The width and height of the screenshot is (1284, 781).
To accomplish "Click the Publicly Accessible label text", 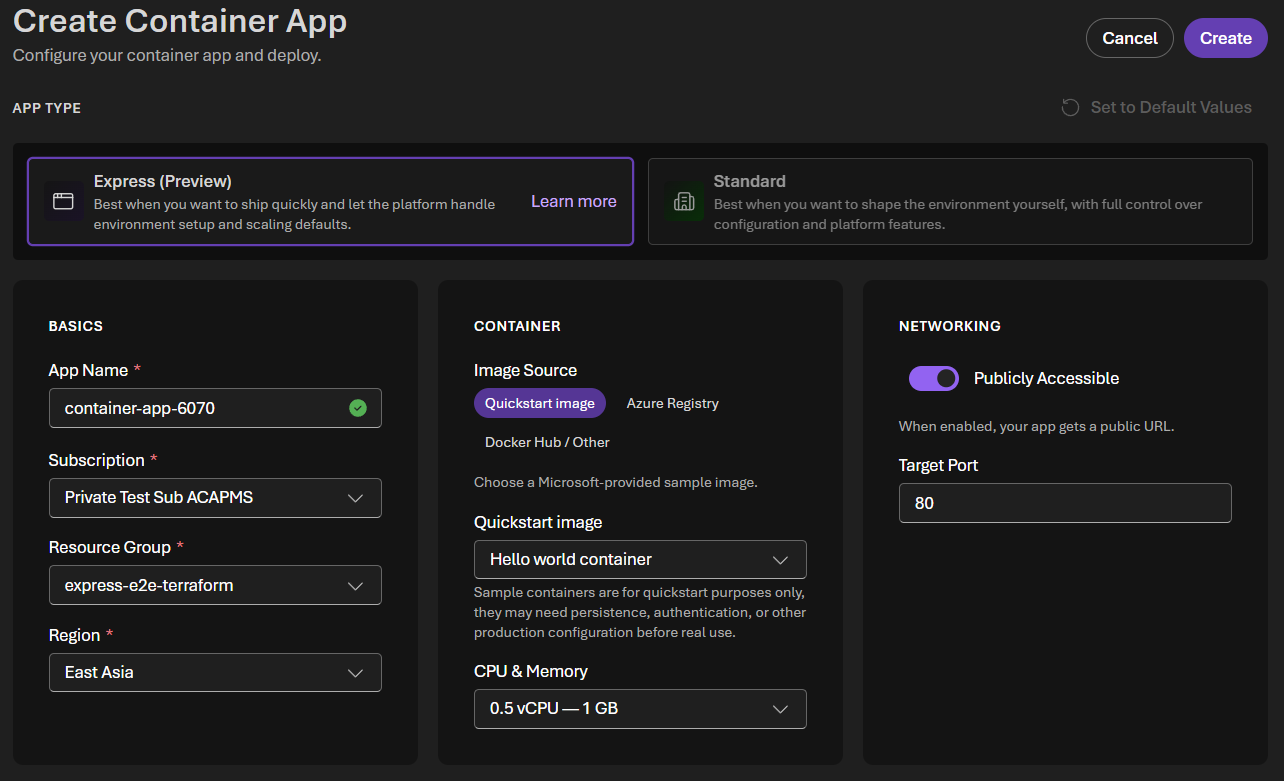I will pos(1046,378).
